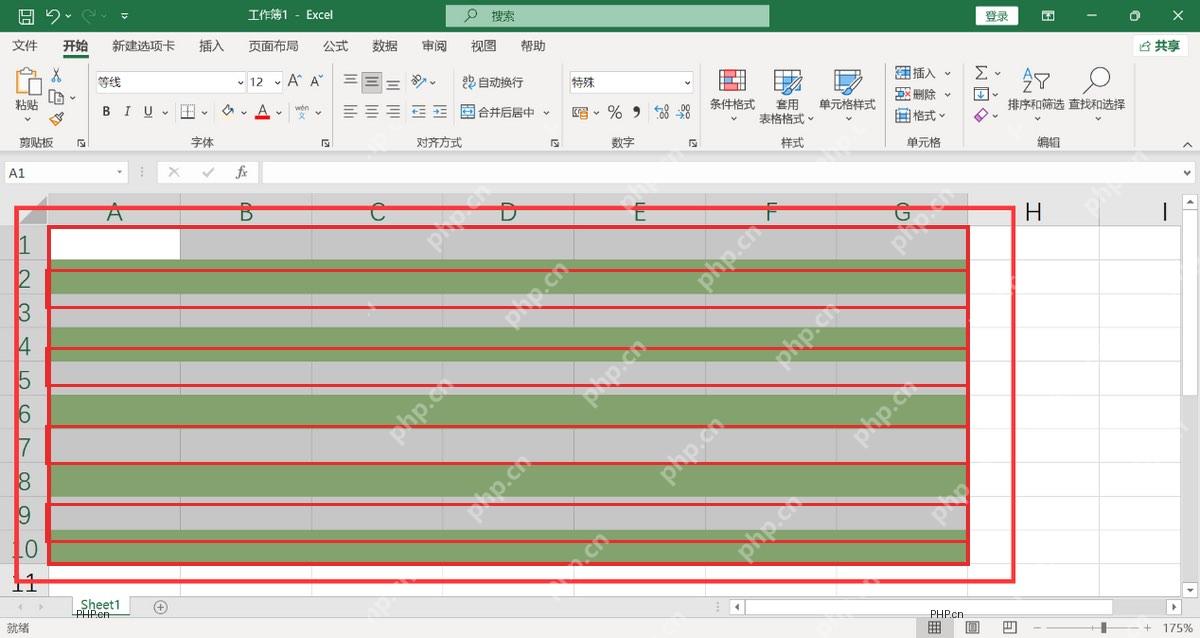The image size is (1200, 638).
Task: Open 条件格式 conditional formatting
Action: click(x=732, y=96)
